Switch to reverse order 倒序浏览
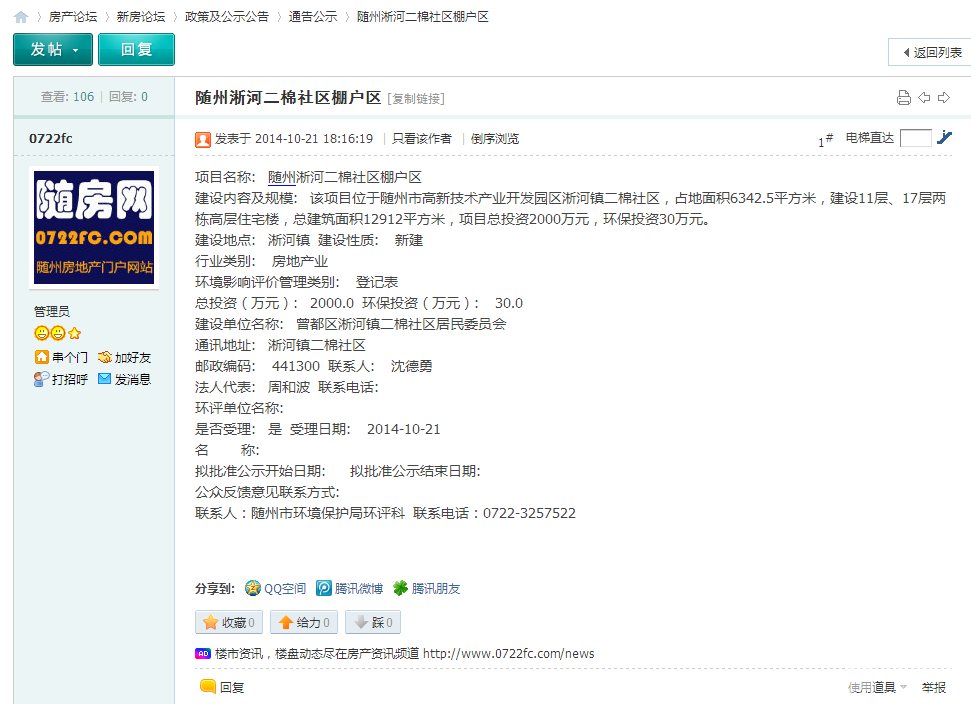The height and width of the screenshot is (704, 971). click(x=494, y=139)
